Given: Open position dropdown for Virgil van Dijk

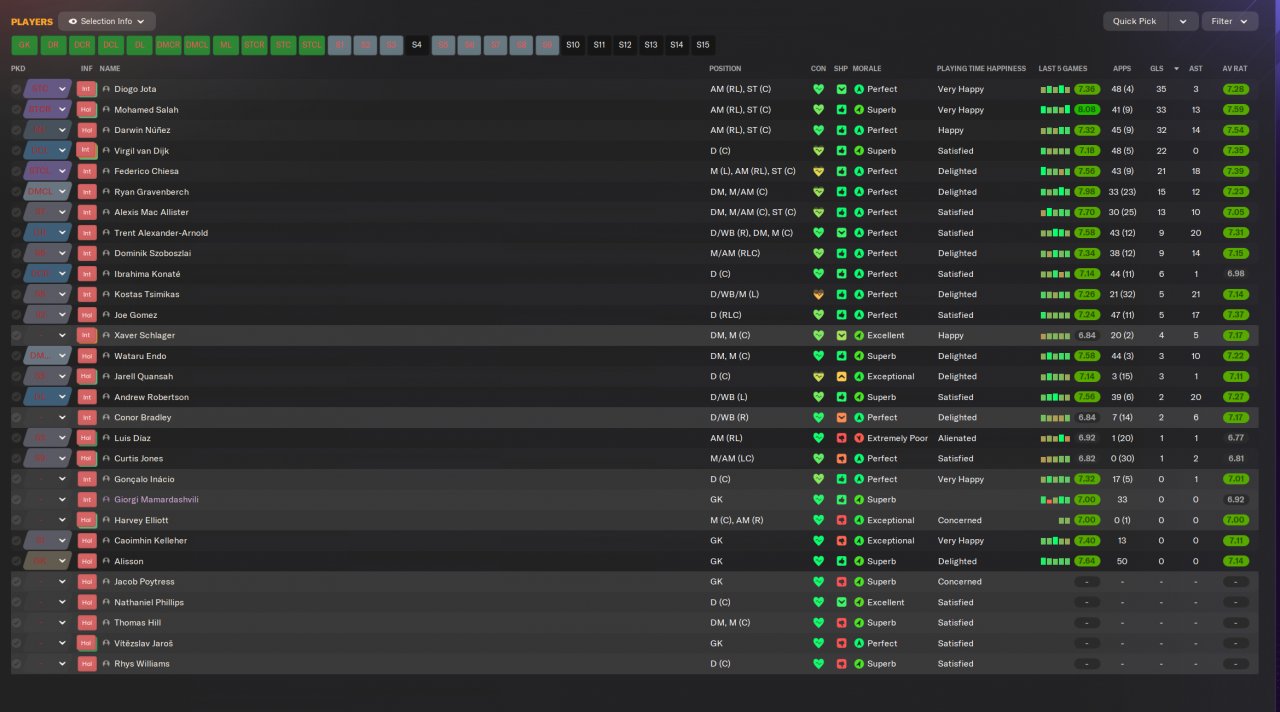Looking at the screenshot, I should coord(62,151).
